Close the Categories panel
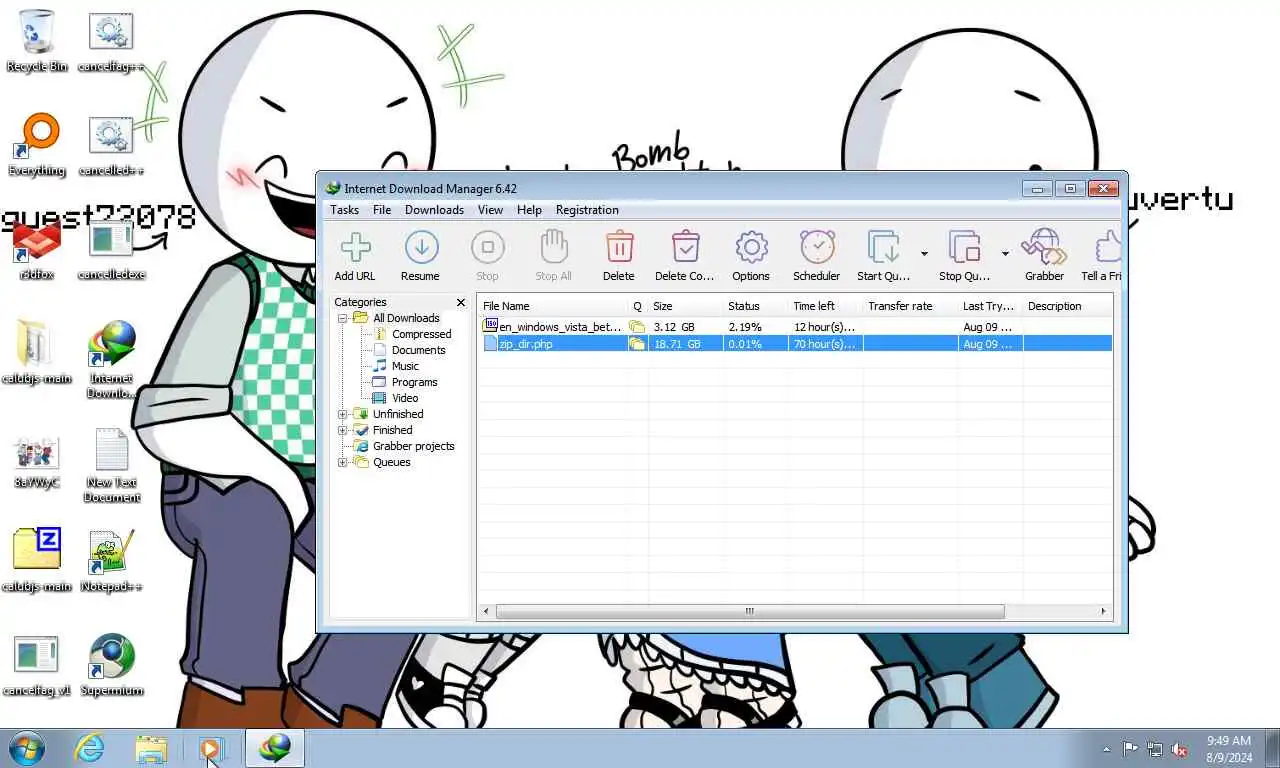1280x768 pixels. (461, 302)
